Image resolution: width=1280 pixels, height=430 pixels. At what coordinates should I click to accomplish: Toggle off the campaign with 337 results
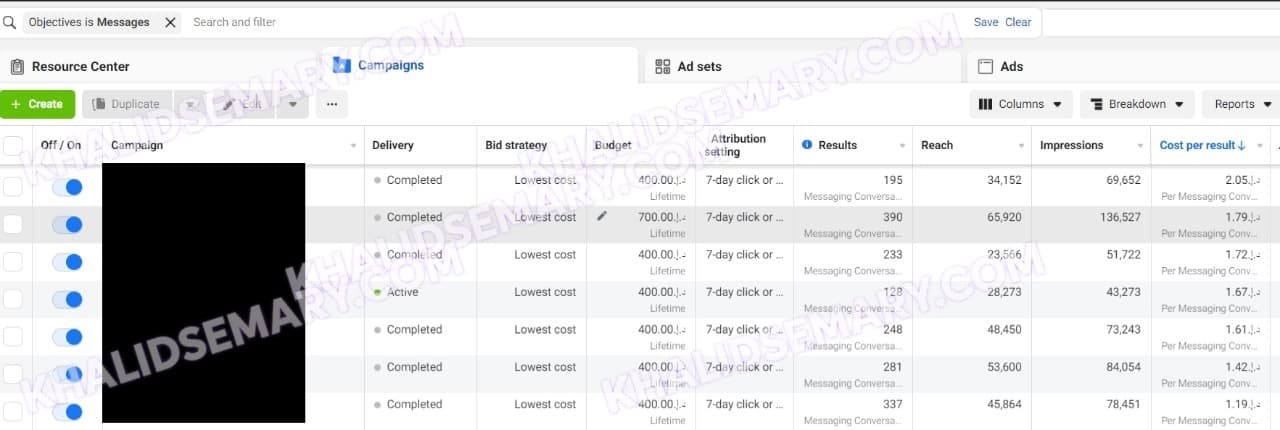click(x=67, y=411)
